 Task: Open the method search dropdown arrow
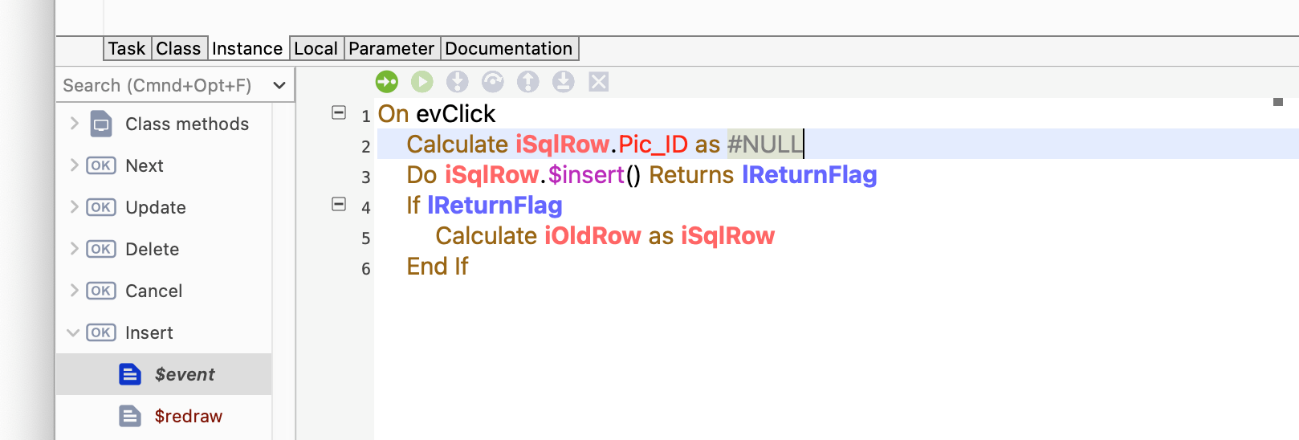pyautogui.click(x=279, y=86)
